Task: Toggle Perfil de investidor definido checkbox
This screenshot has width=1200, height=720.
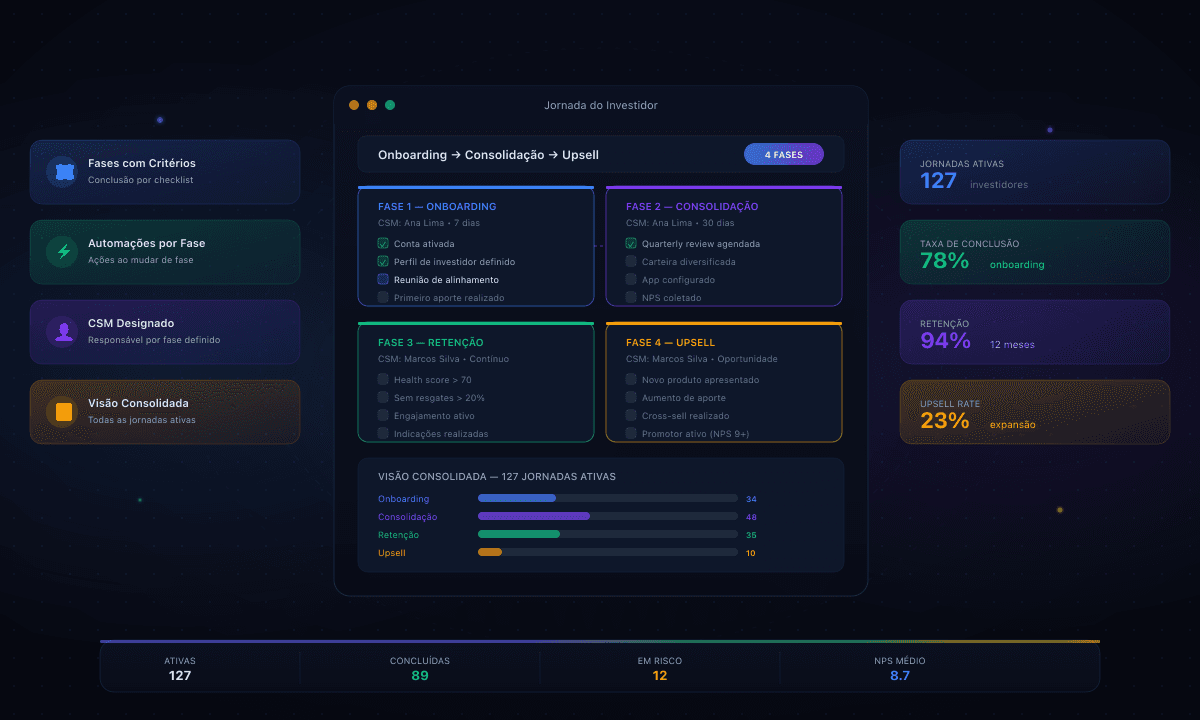Action: tap(383, 262)
